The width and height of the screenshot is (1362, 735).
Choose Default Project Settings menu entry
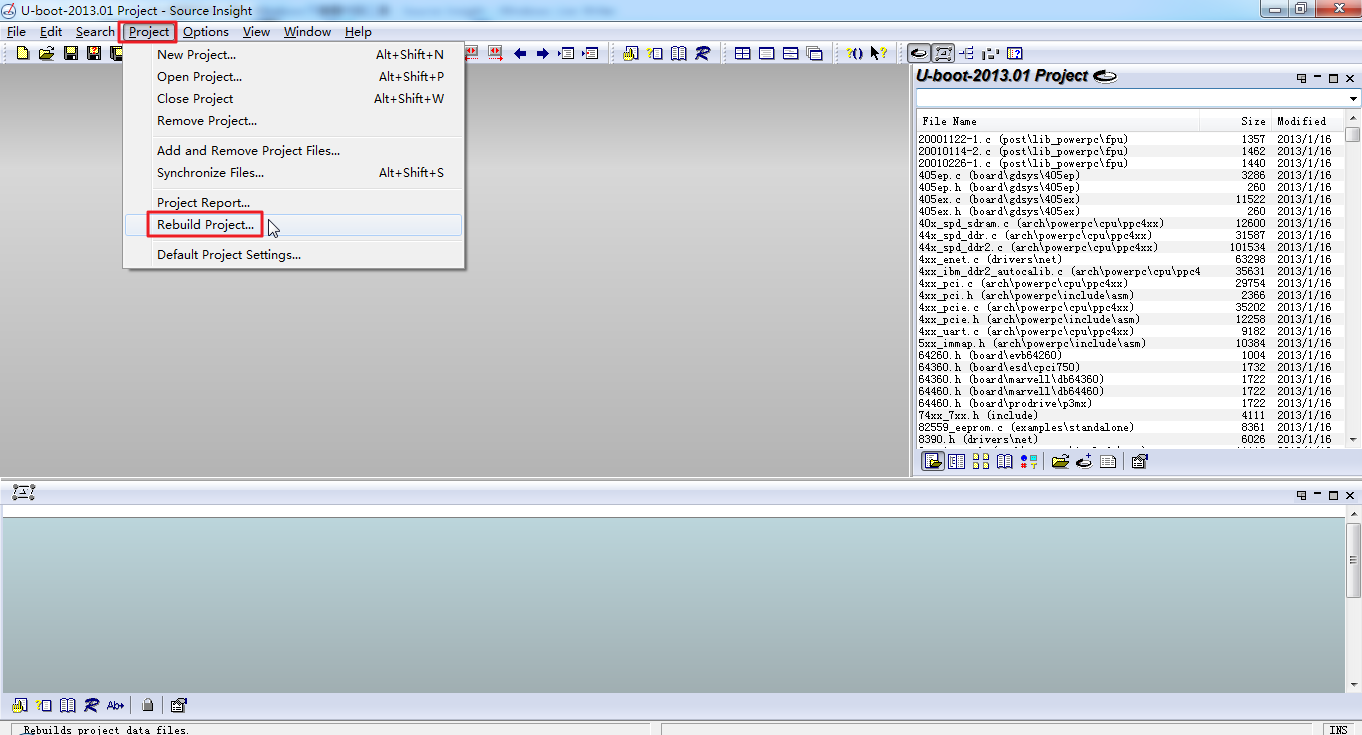pyautogui.click(x=293, y=255)
